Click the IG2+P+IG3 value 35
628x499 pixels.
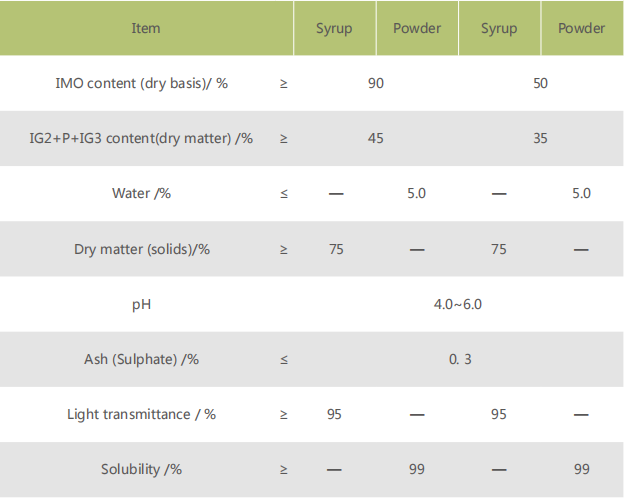[540, 139]
